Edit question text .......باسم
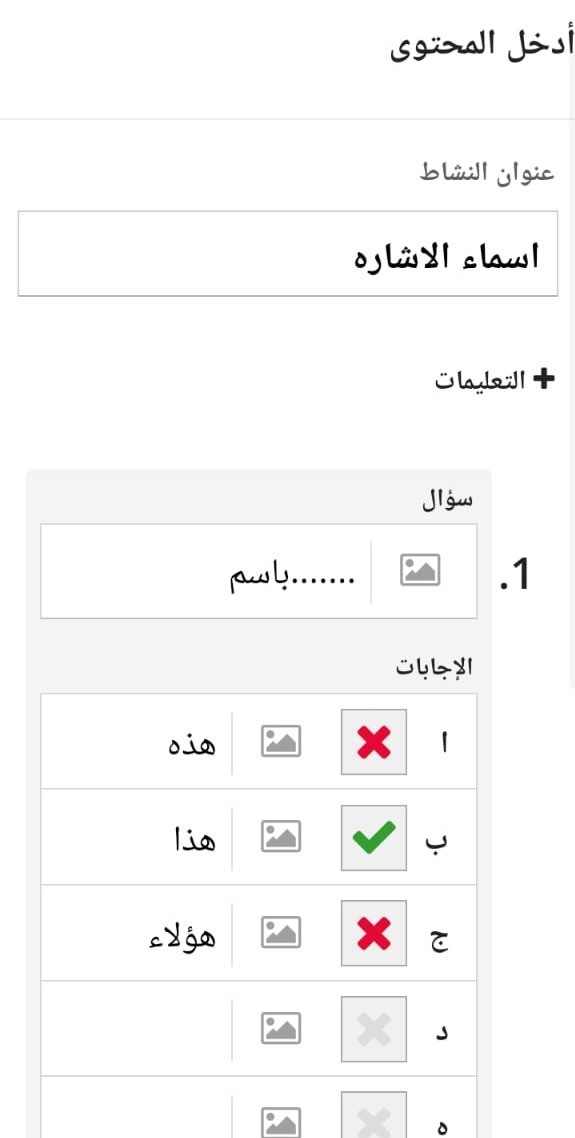This screenshot has height=1138, width=575. point(206,571)
